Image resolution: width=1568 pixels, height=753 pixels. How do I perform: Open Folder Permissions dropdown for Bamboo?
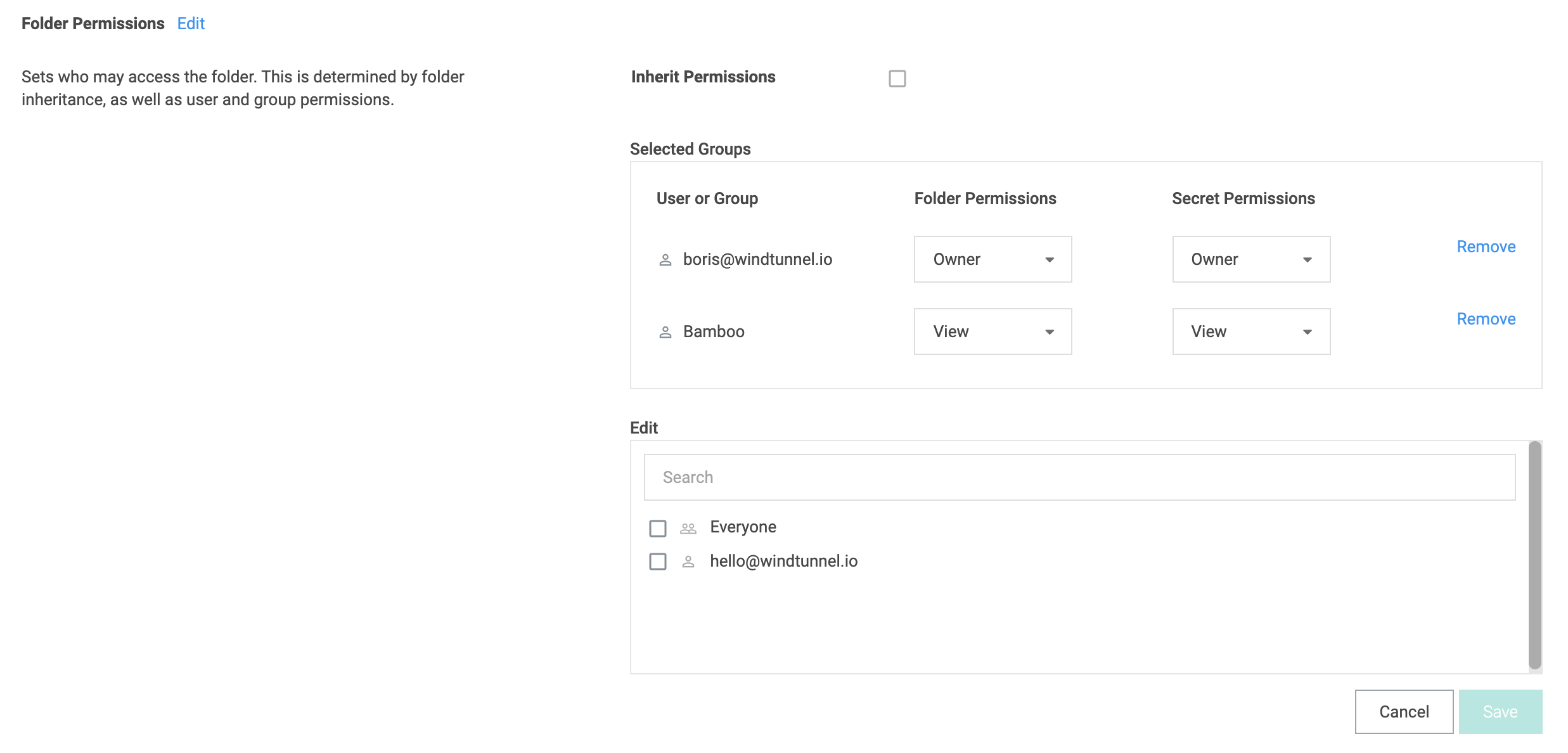click(x=993, y=331)
